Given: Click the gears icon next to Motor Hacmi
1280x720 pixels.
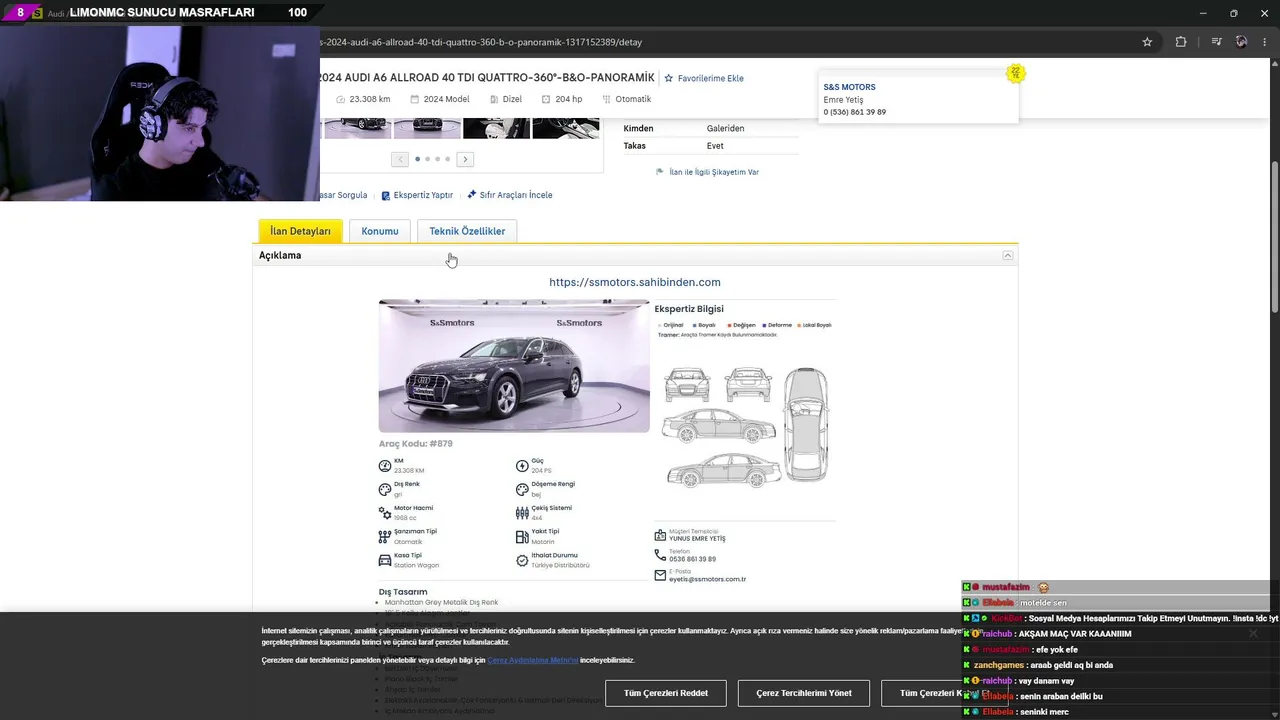Looking at the screenshot, I should [x=385, y=513].
